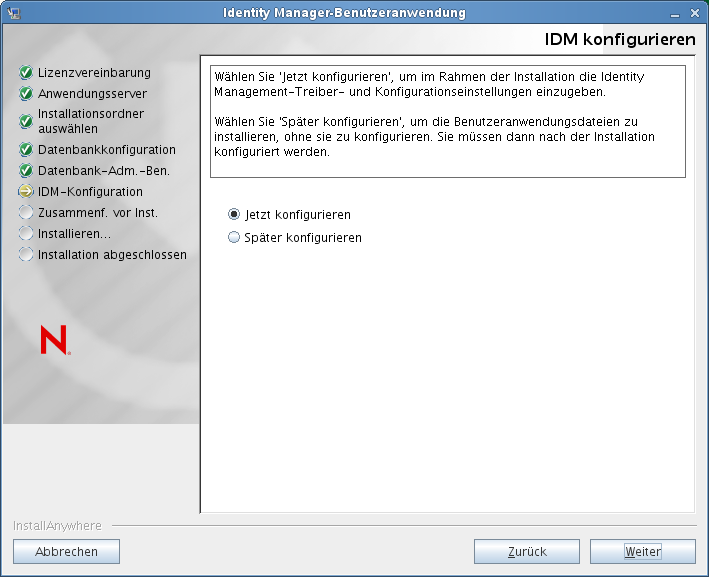Click the Abbrechen button
Viewport: 709px width, 577px height.
(66, 551)
